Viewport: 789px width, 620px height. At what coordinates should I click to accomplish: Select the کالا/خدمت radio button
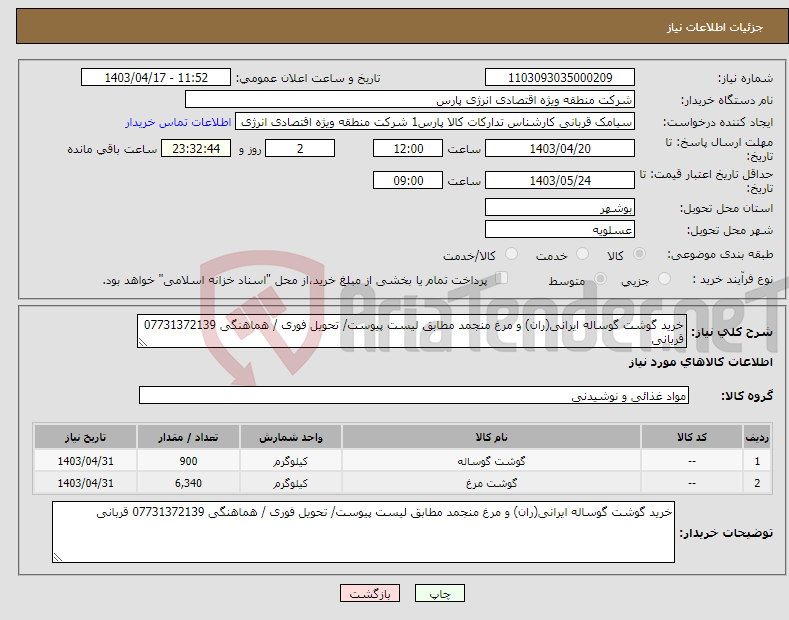511,254
